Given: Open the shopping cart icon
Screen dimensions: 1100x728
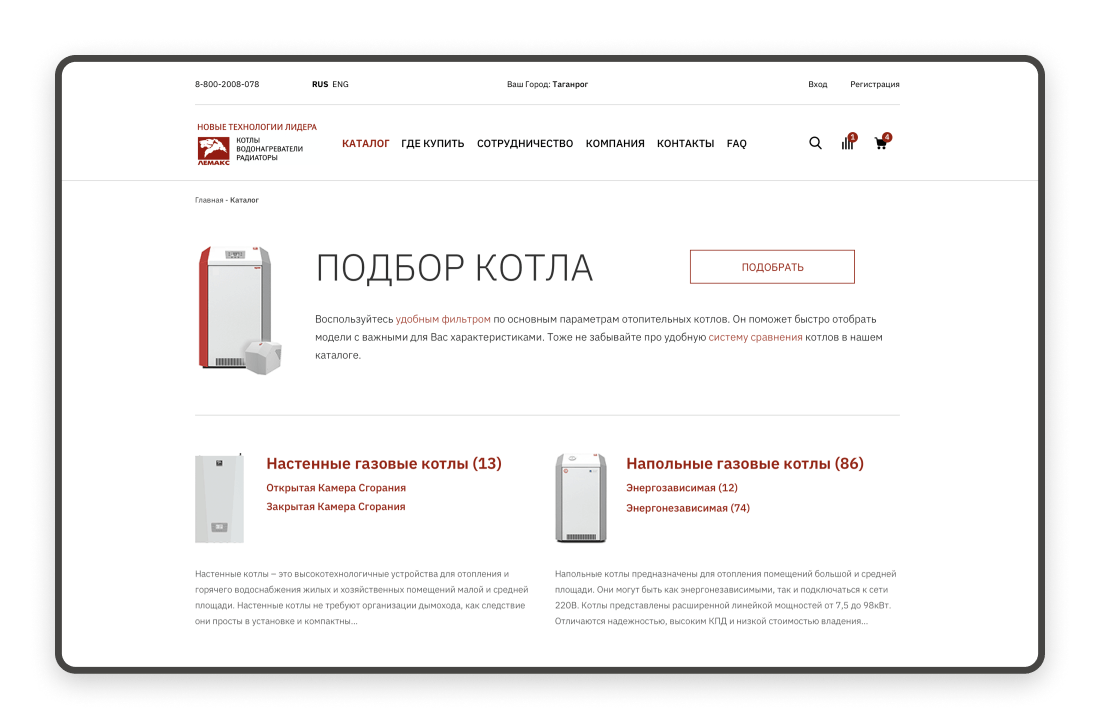Looking at the screenshot, I should (882, 142).
